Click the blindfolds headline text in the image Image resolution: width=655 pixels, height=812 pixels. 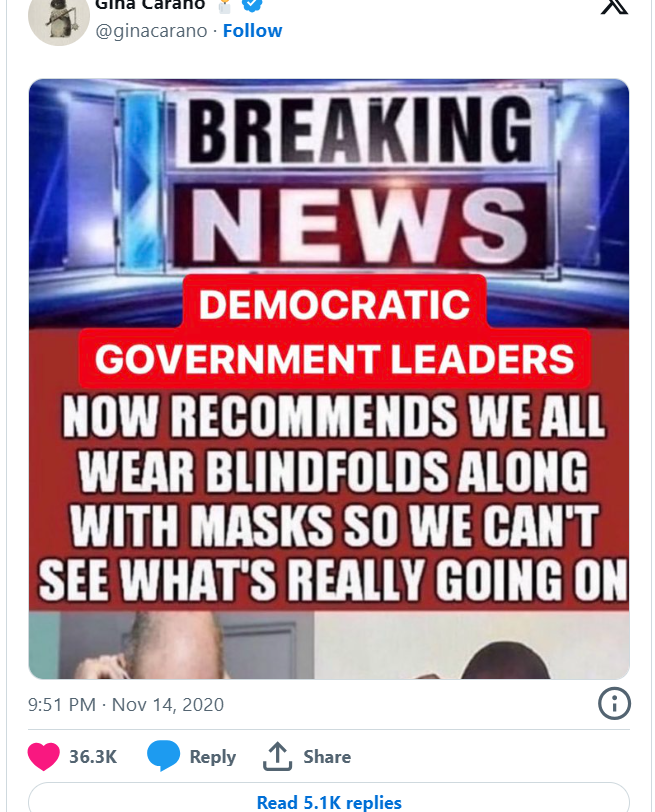click(x=333, y=499)
